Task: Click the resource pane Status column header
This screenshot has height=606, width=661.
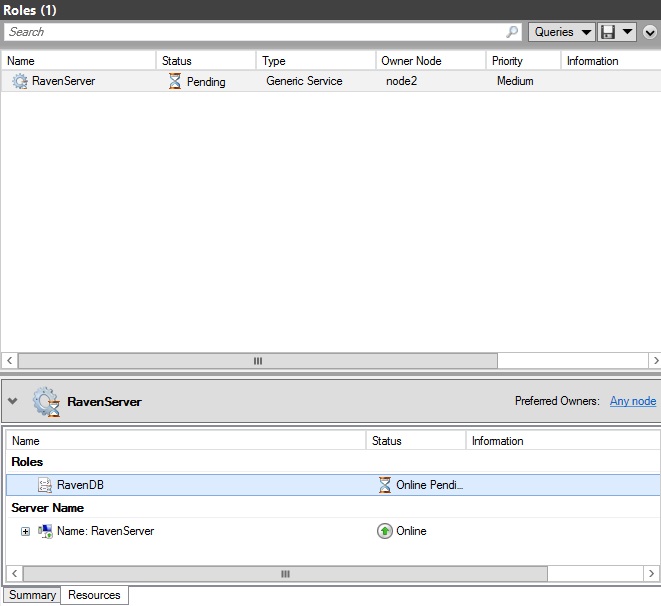Action: (416, 441)
